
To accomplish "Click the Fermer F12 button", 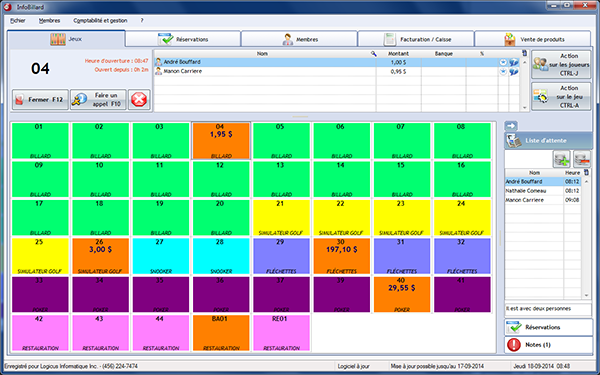I will click(40, 99).
